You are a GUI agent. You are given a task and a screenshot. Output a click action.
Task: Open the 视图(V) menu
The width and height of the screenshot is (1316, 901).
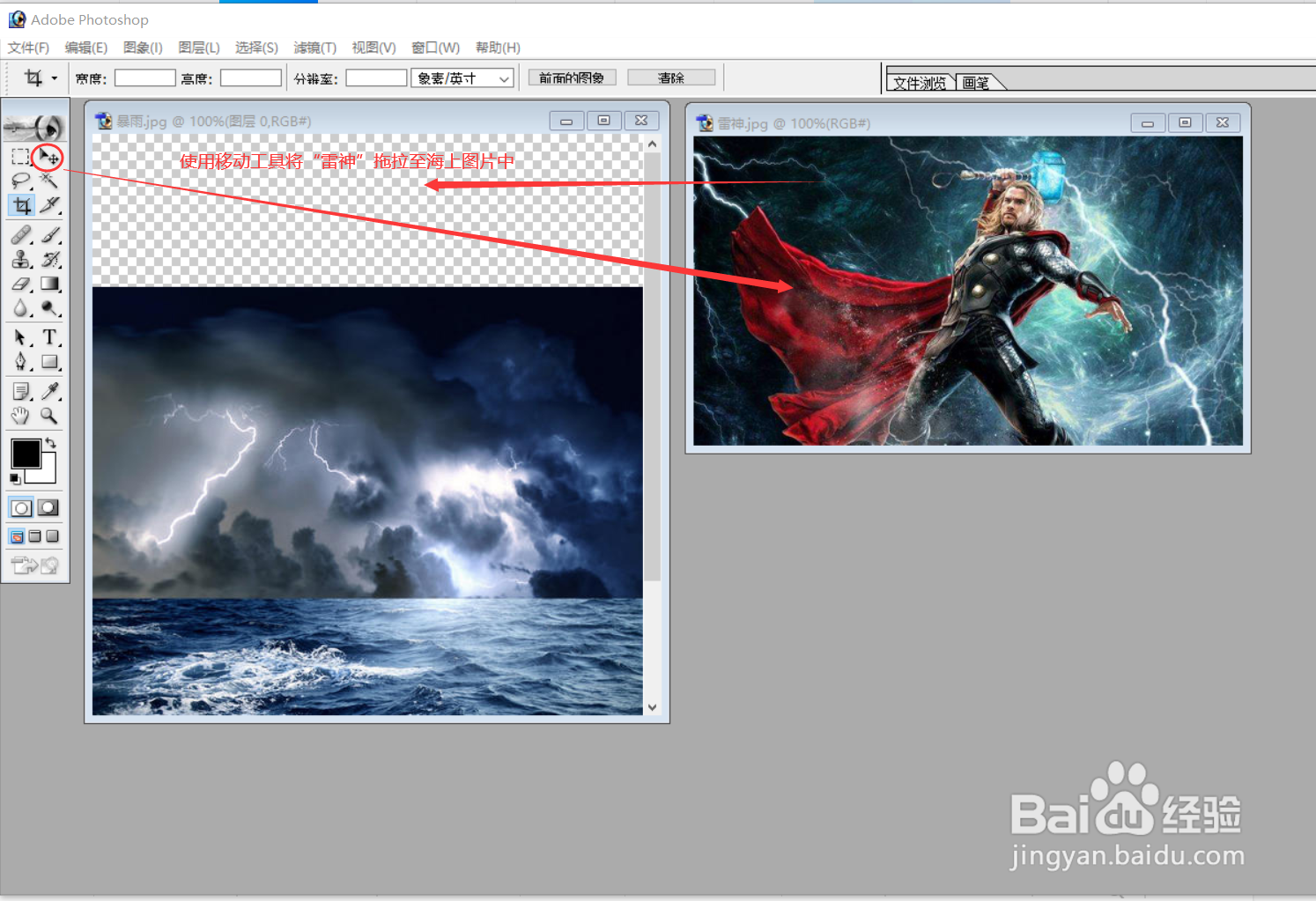tap(373, 48)
